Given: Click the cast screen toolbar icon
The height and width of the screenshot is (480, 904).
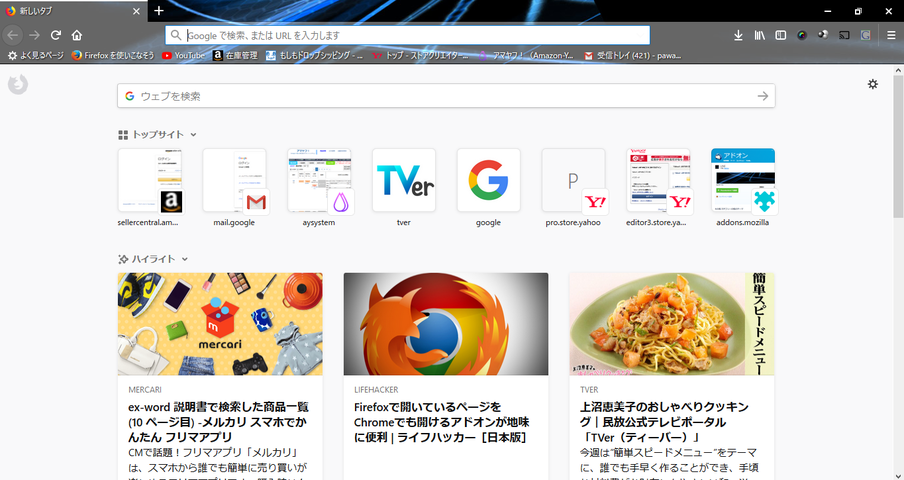Looking at the screenshot, I should (x=844, y=35).
